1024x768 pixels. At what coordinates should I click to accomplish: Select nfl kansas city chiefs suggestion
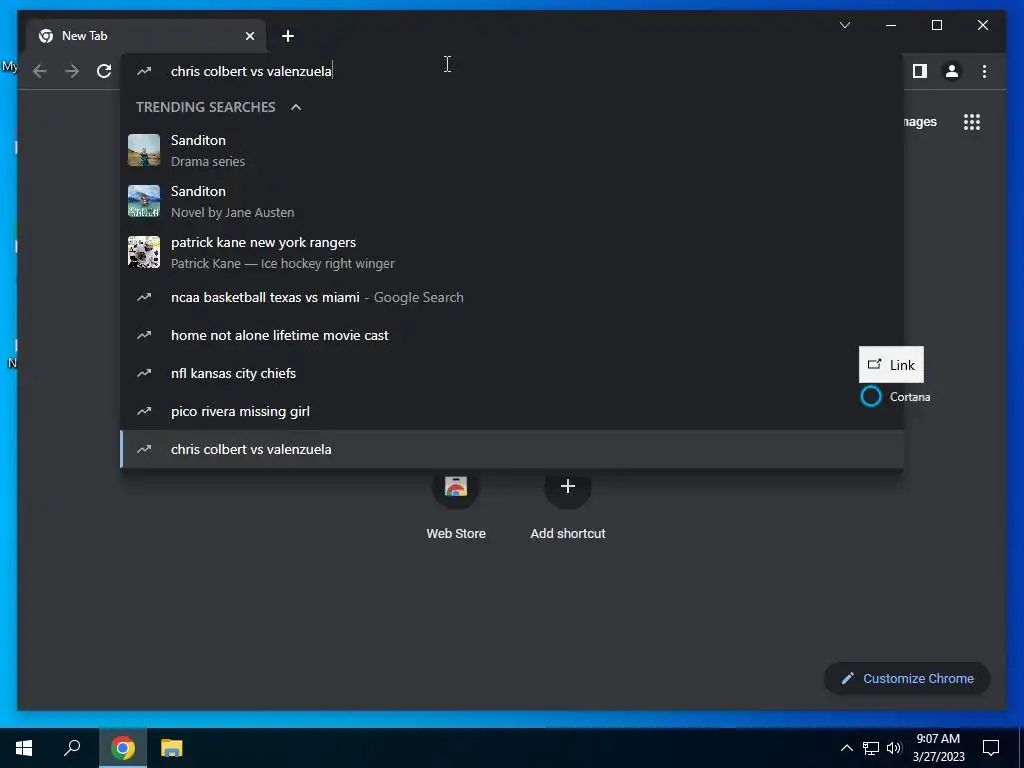[512, 374]
